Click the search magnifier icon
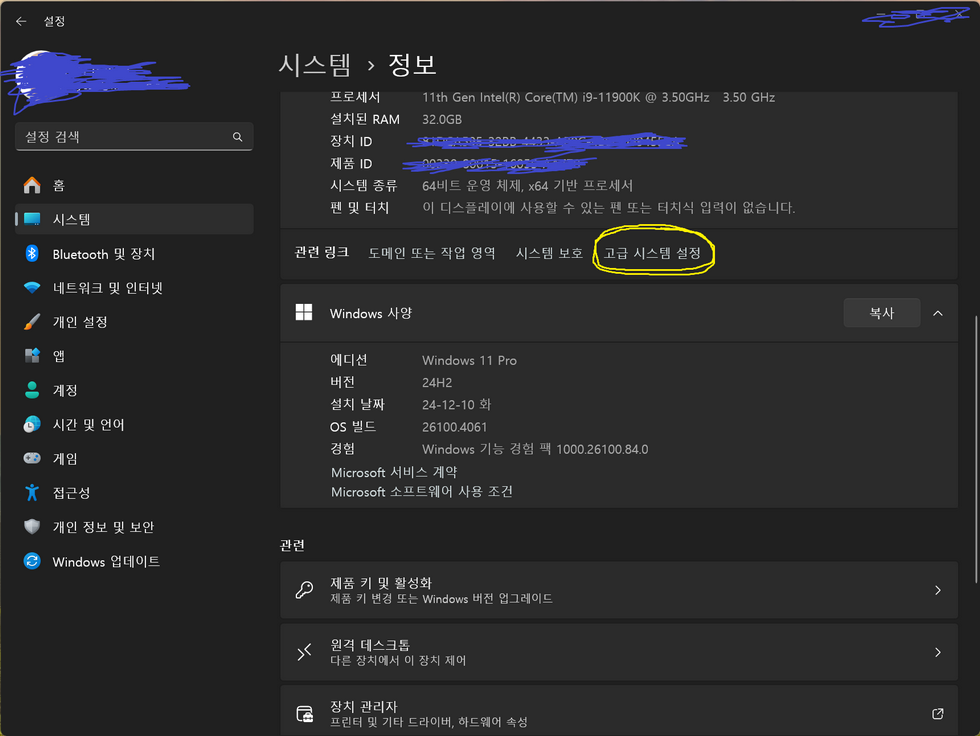The image size is (980, 736). tap(238, 137)
